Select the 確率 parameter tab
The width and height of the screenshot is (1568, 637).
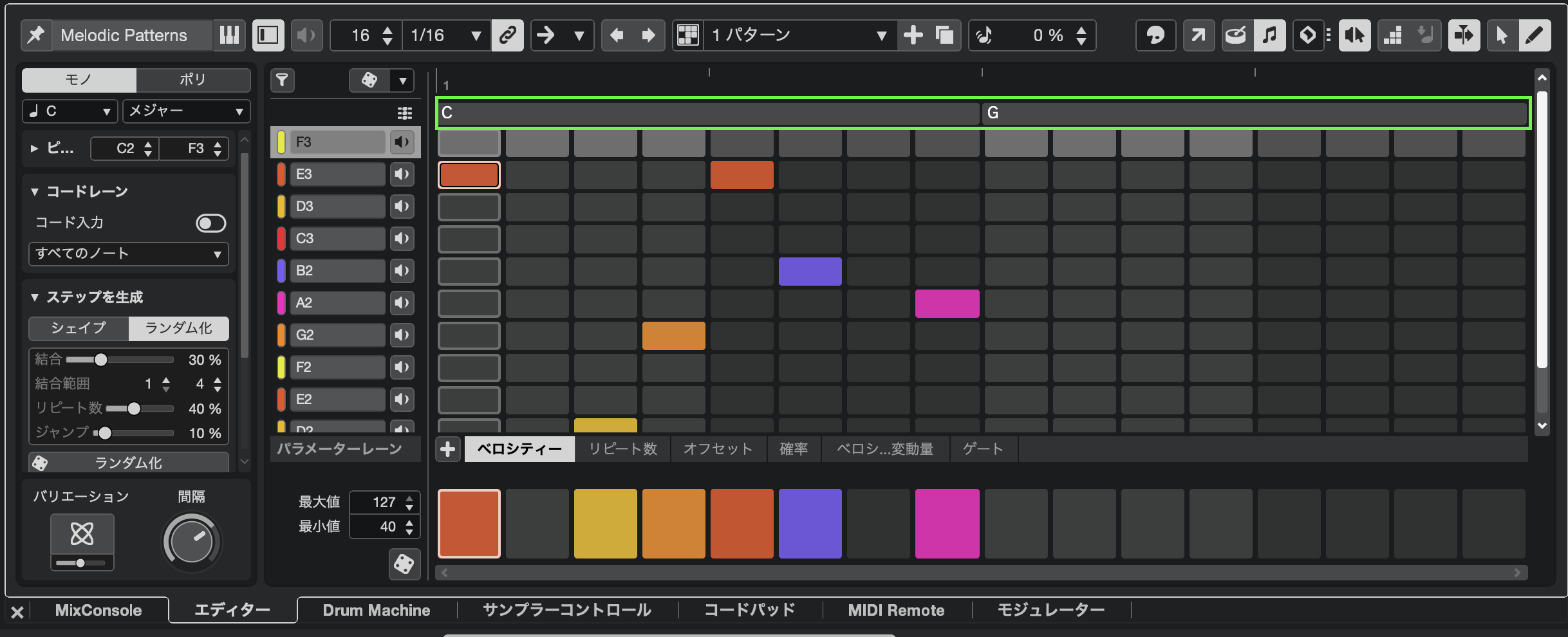point(794,449)
